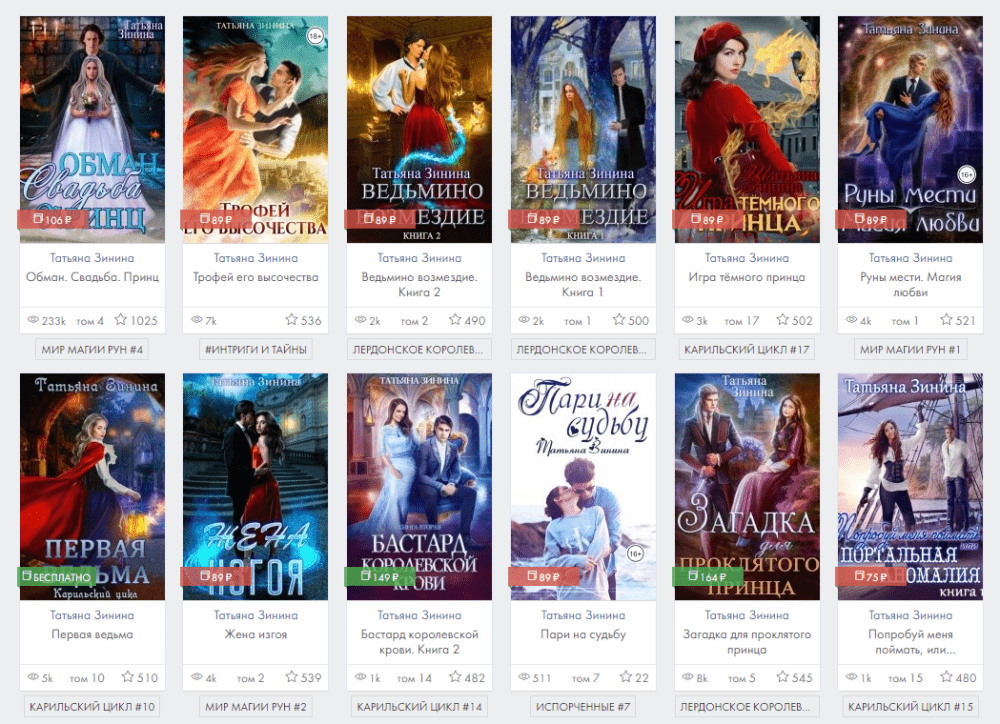Open the Руны мести cover image
Screen dimensions: 1000x724
tap(910, 129)
